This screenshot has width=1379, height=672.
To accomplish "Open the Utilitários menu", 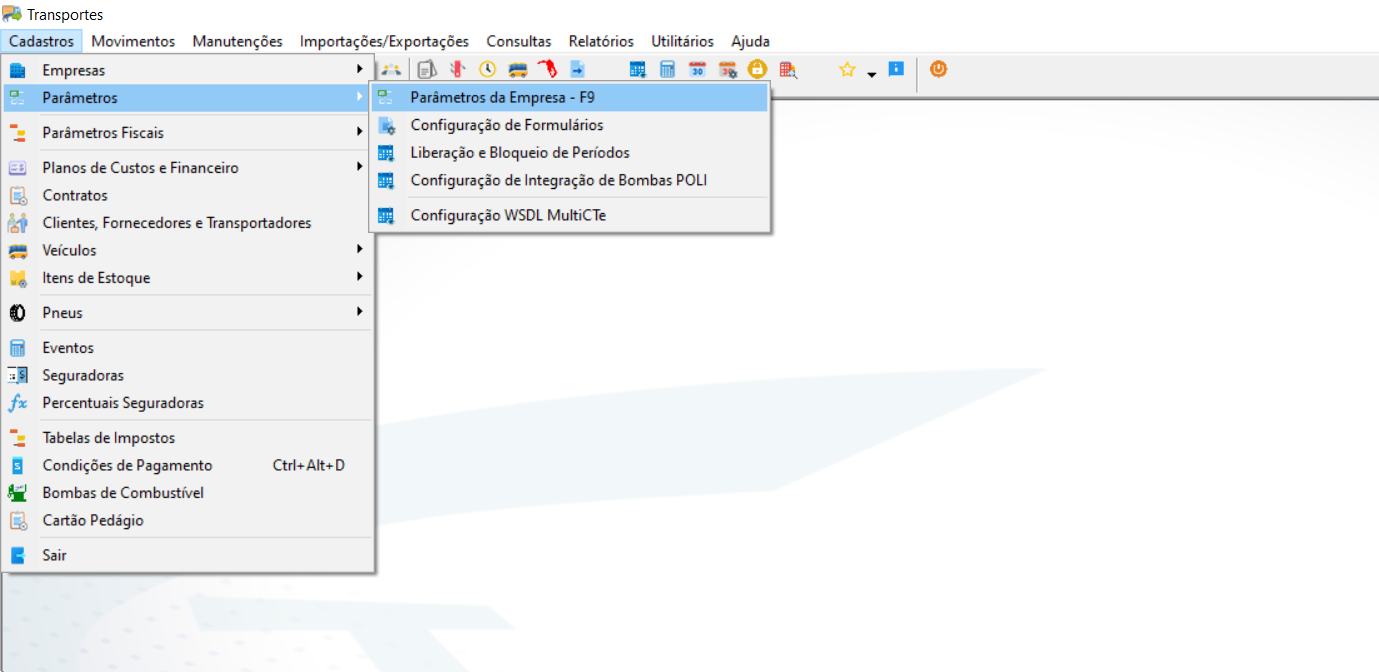I will click(x=682, y=41).
